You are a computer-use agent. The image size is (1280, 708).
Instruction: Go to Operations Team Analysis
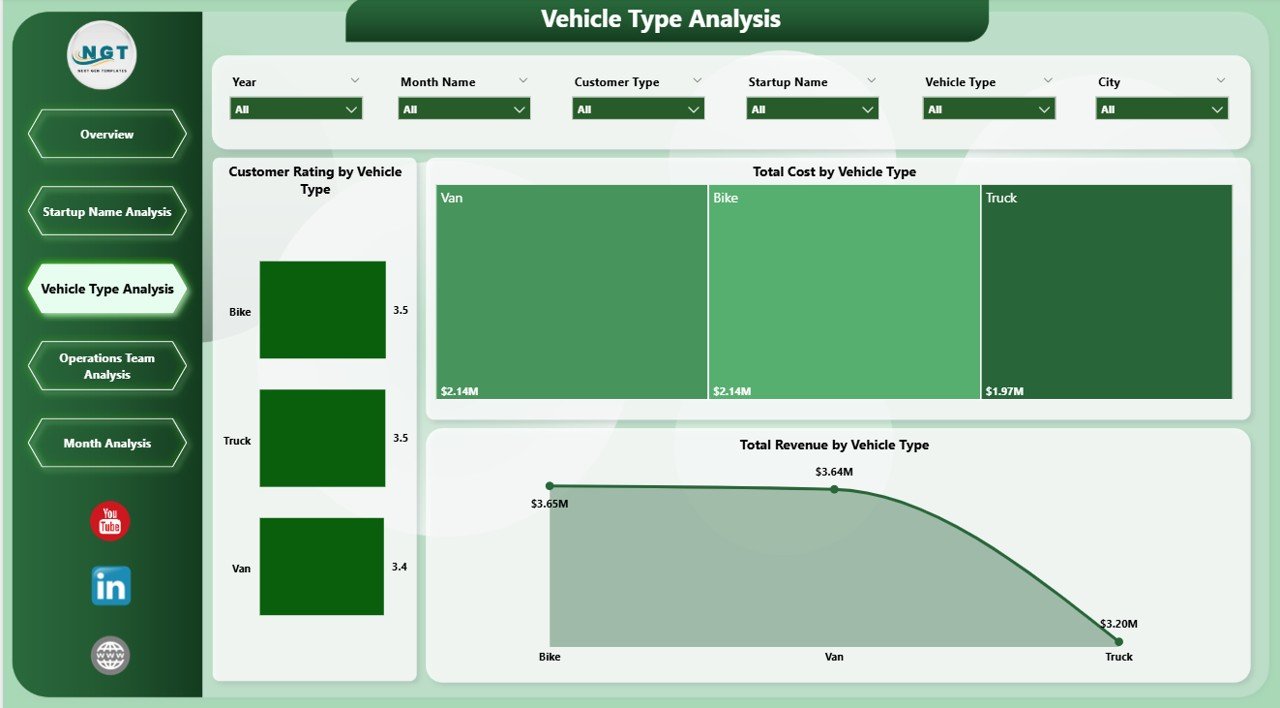107,366
